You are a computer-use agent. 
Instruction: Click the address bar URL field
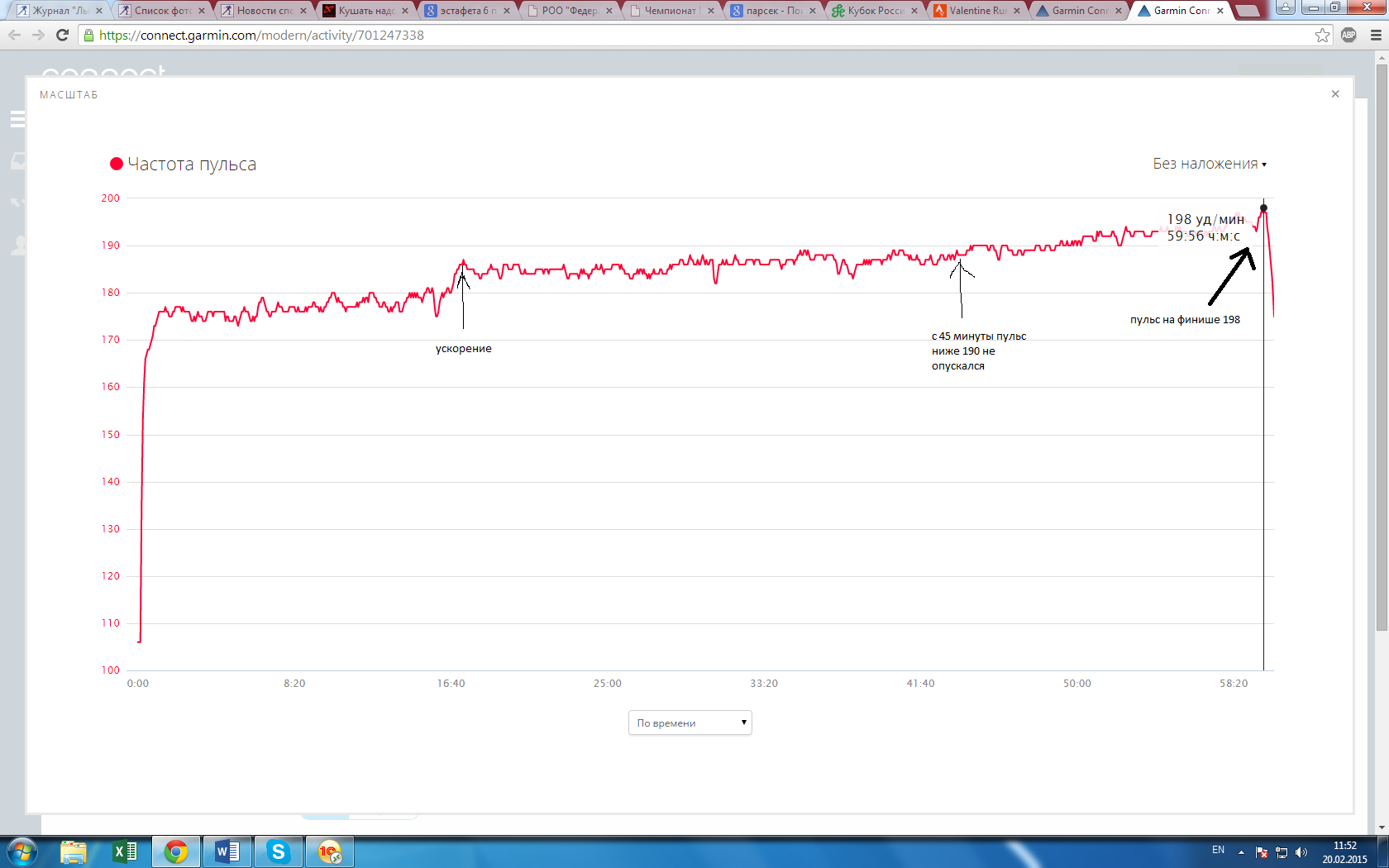694,36
